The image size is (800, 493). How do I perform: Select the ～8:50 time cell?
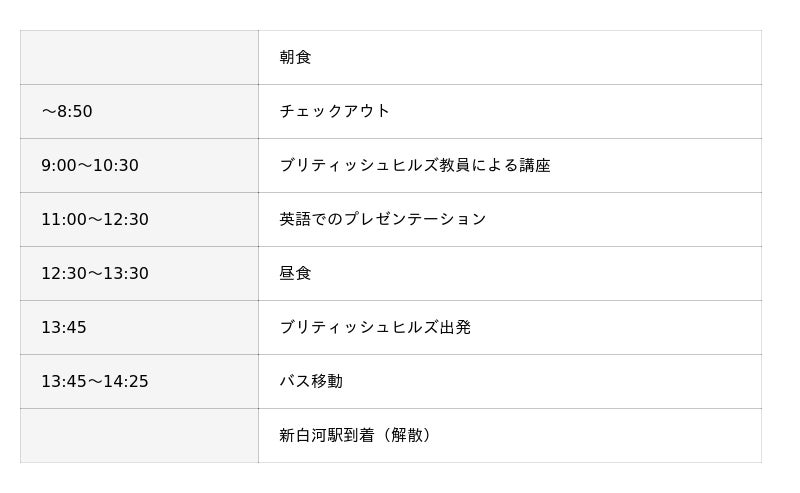pyautogui.click(x=67, y=112)
